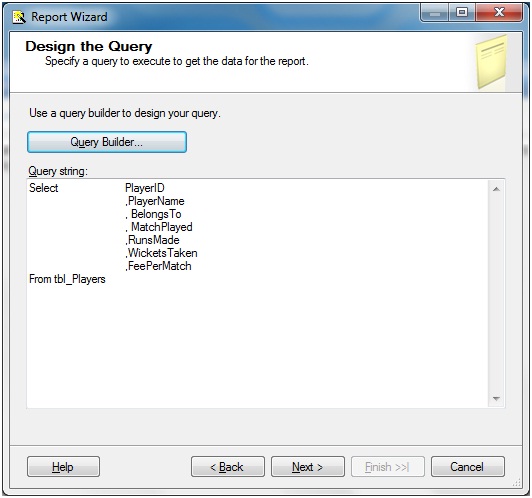The width and height of the screenshot is (532, 498).
Task: Click the yellow notepad wizard icon
Action: pos(492,62)
